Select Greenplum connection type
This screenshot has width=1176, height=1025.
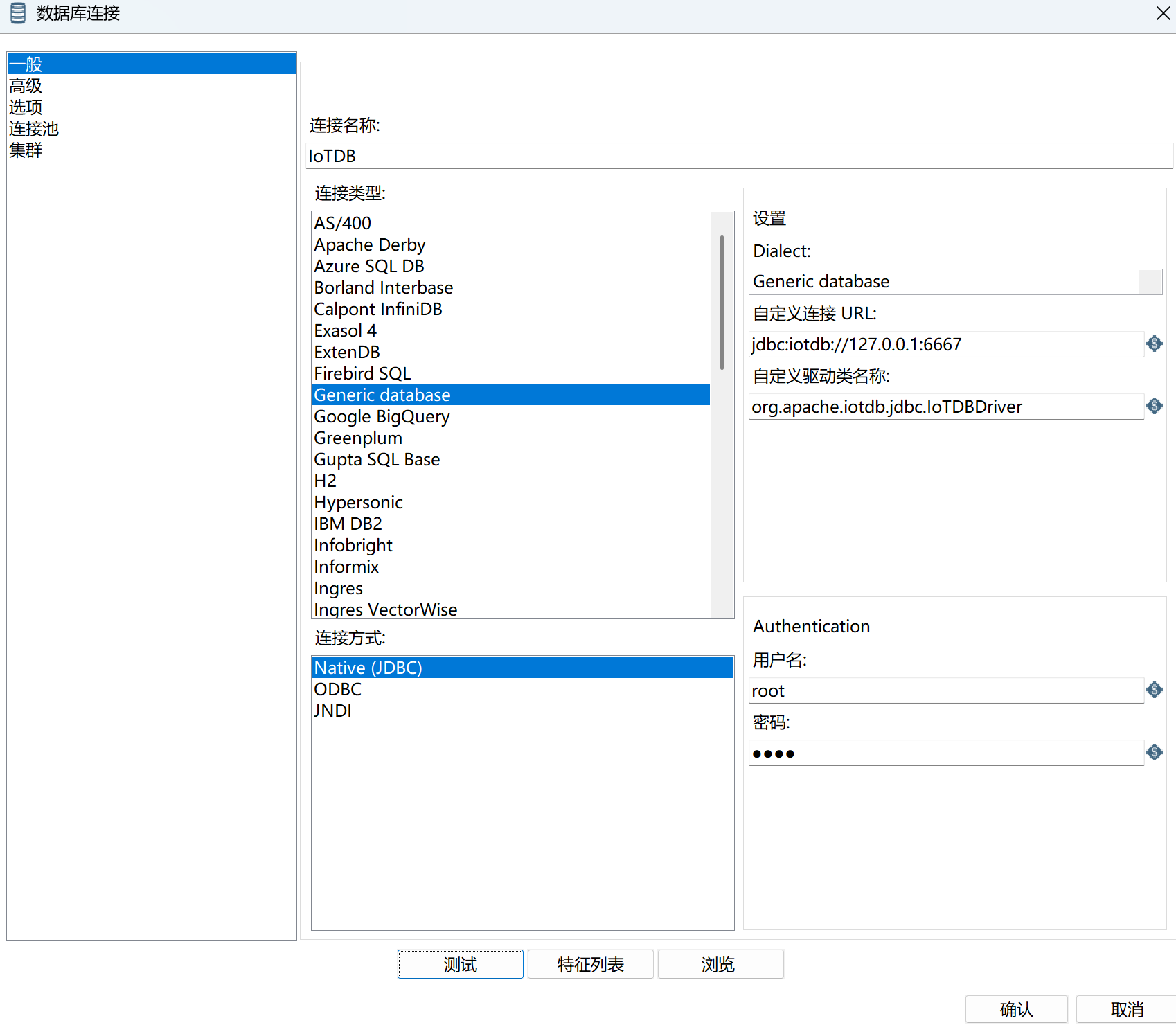[511, 438]
